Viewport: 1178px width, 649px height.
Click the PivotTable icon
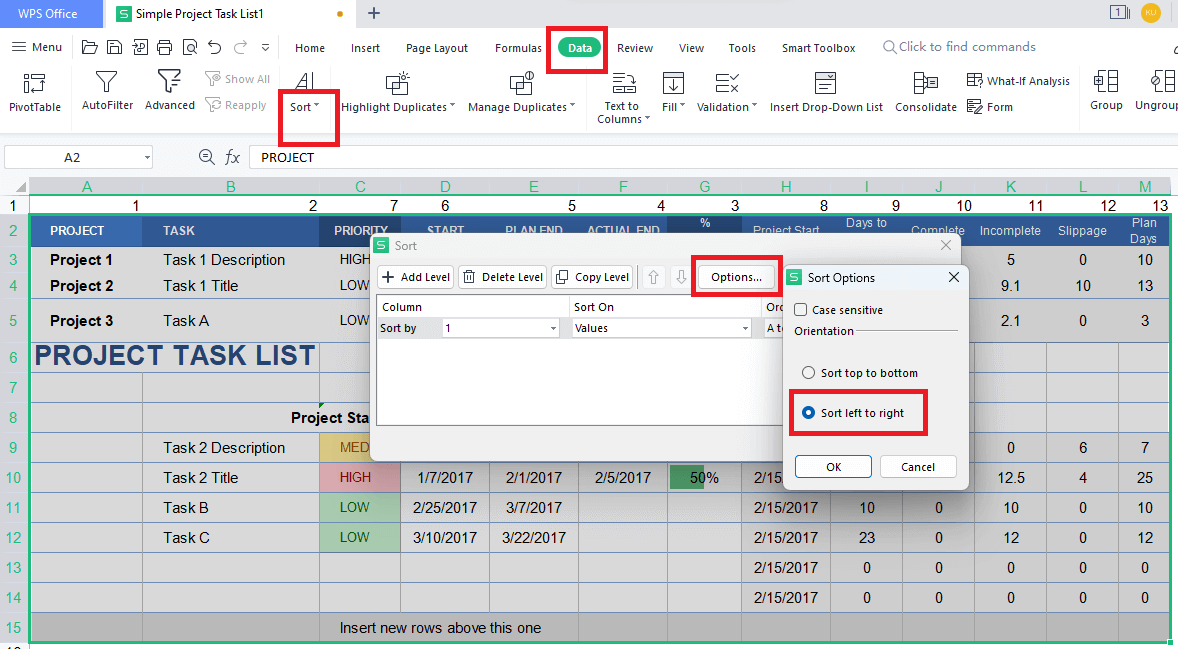(x=35, y=84)
